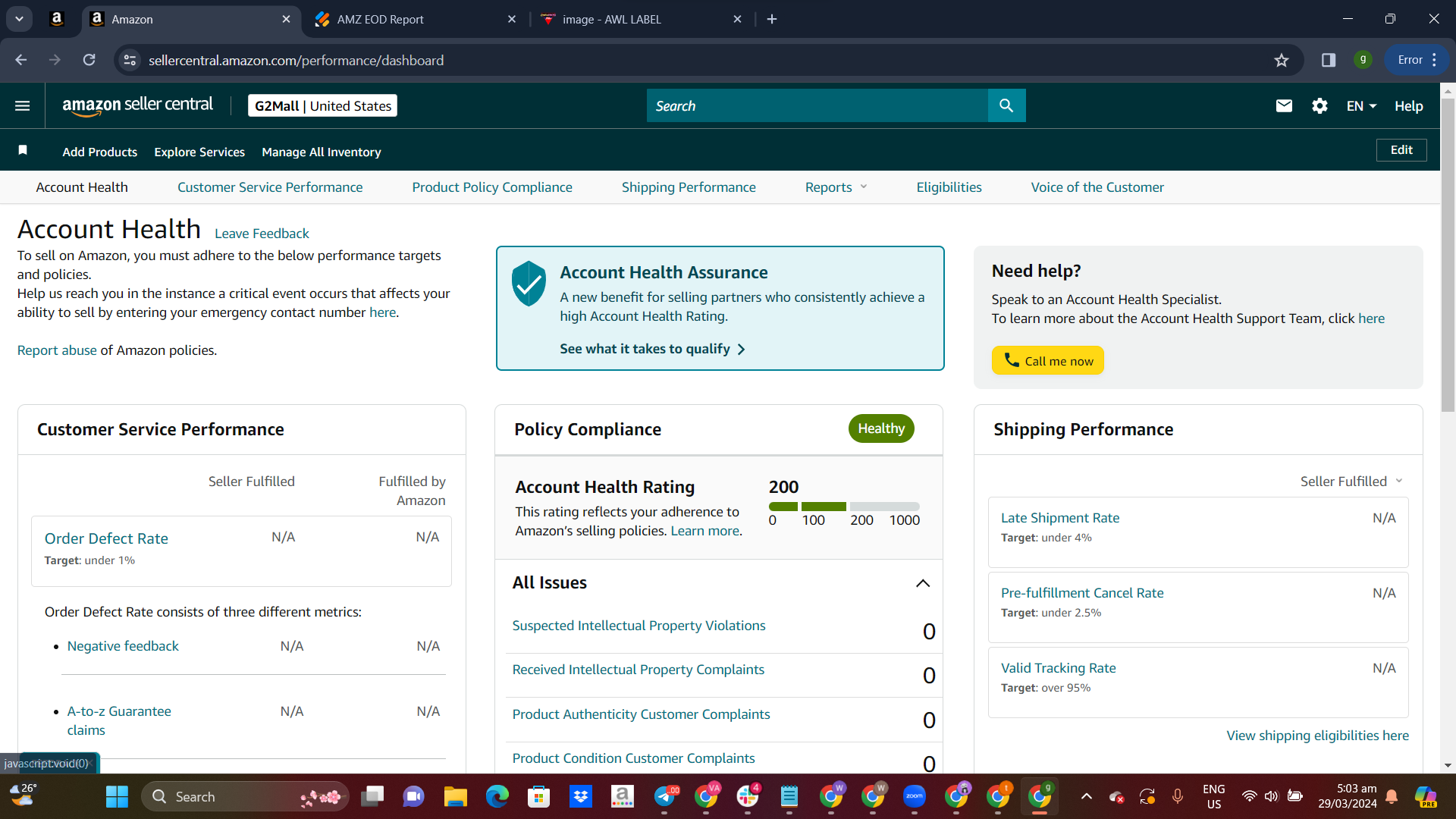Open the browser side panel icon
Viewport: 1456px width, 819px height.
click(x=1329, y=60)
